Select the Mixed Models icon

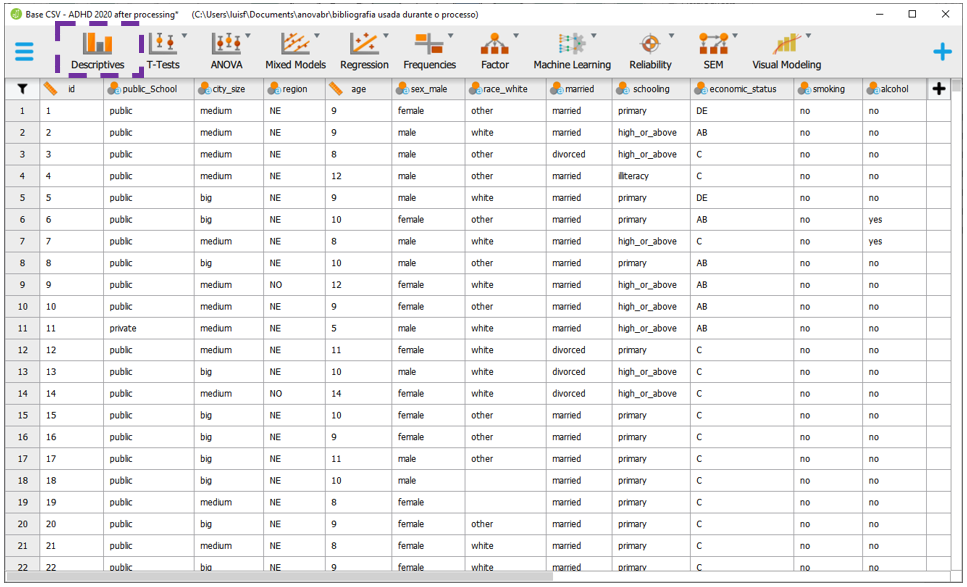tap(295, 50)
